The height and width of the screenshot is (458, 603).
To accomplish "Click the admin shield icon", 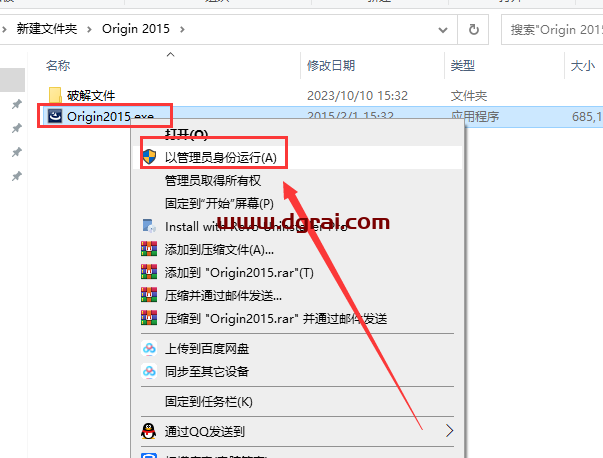I will (149, 157).
